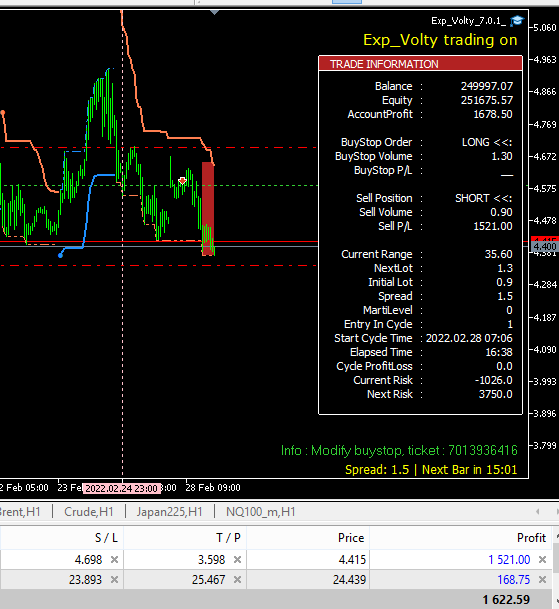
Task: Click the Elapsed Time value 16:38
Action: (499, 352)
